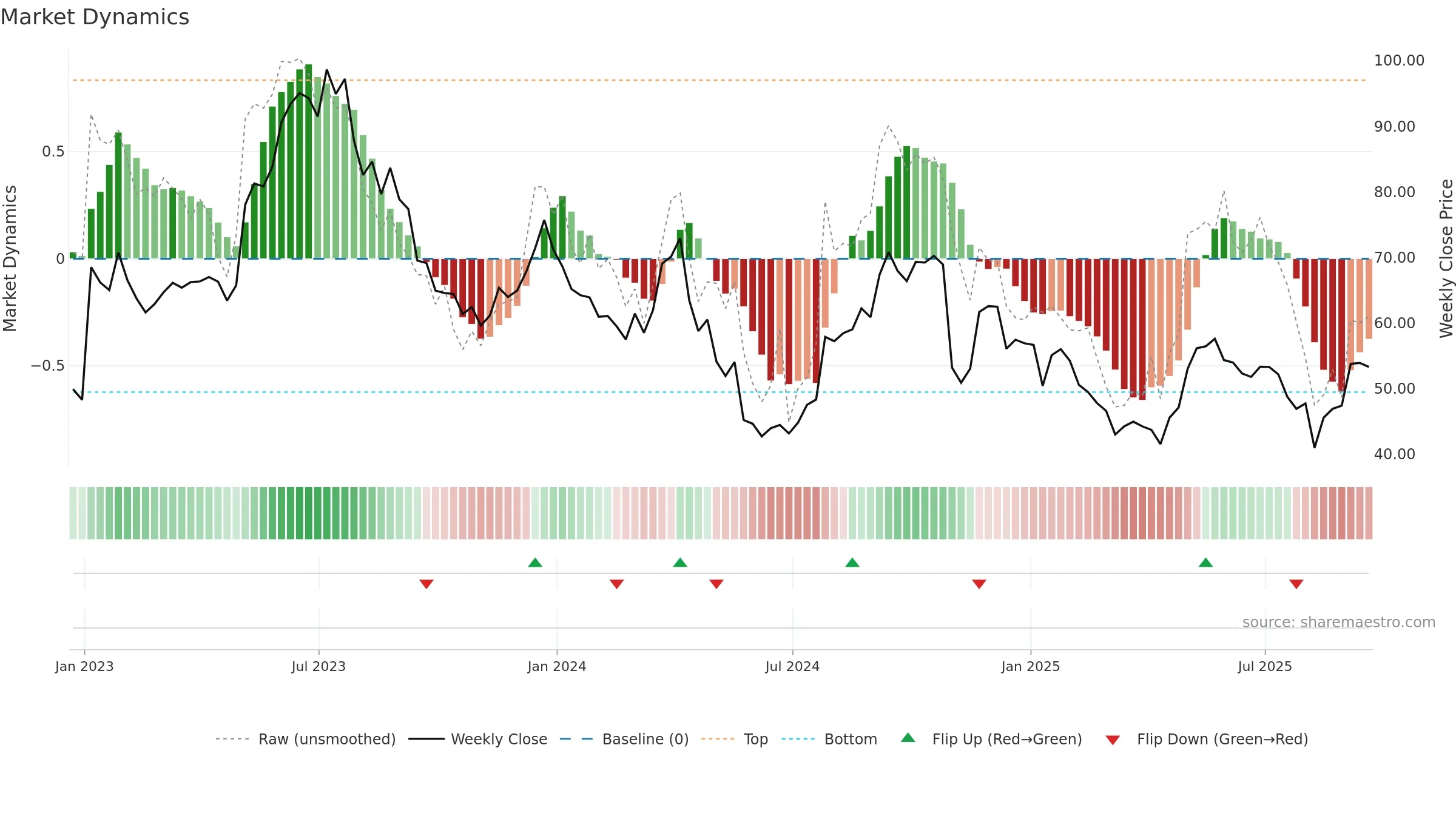Click the red flip-down marker after Jul 2025
1456x819 pixels.
point(1296,584)
